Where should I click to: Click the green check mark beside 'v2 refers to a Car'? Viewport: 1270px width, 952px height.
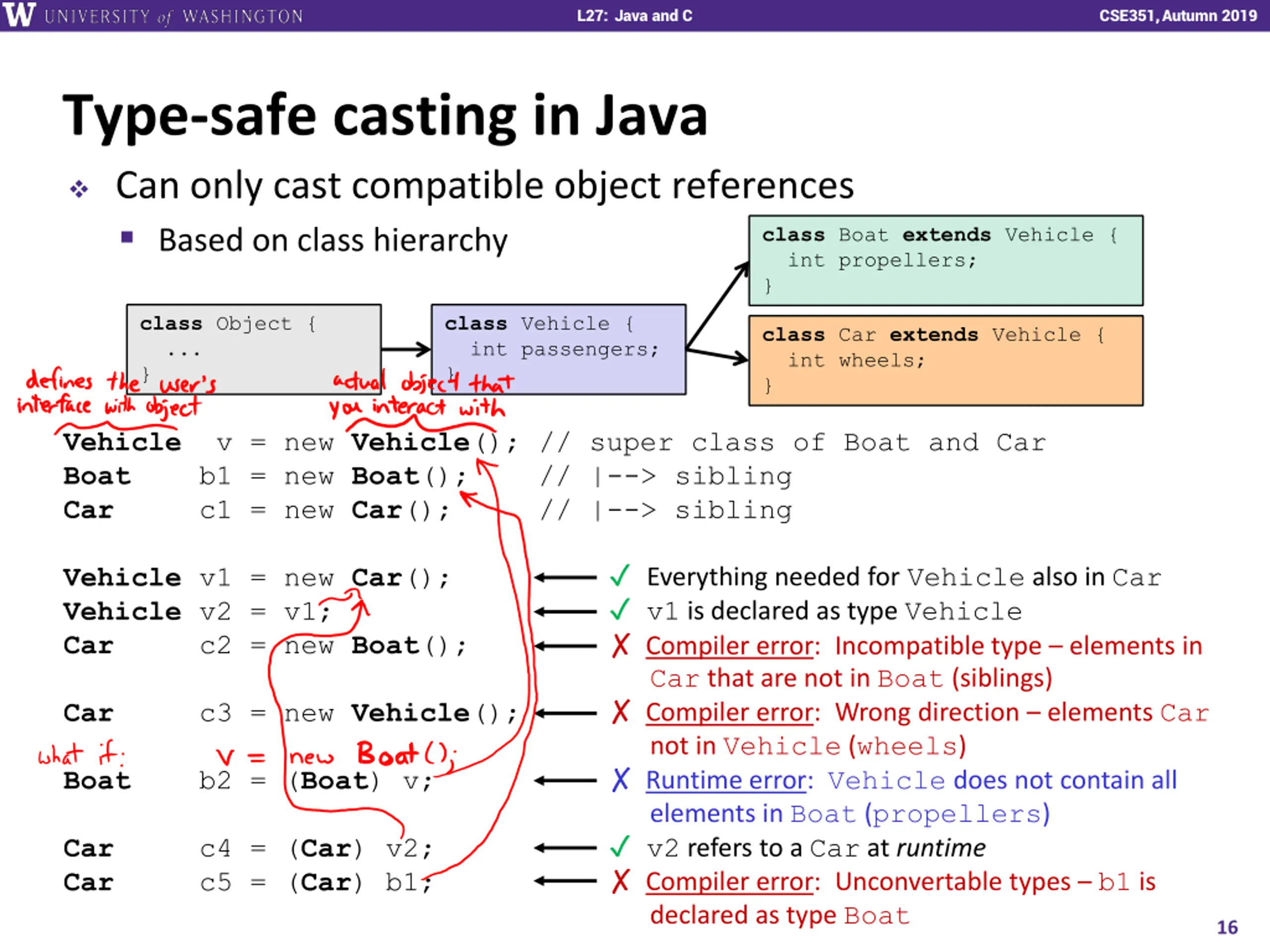621,846
